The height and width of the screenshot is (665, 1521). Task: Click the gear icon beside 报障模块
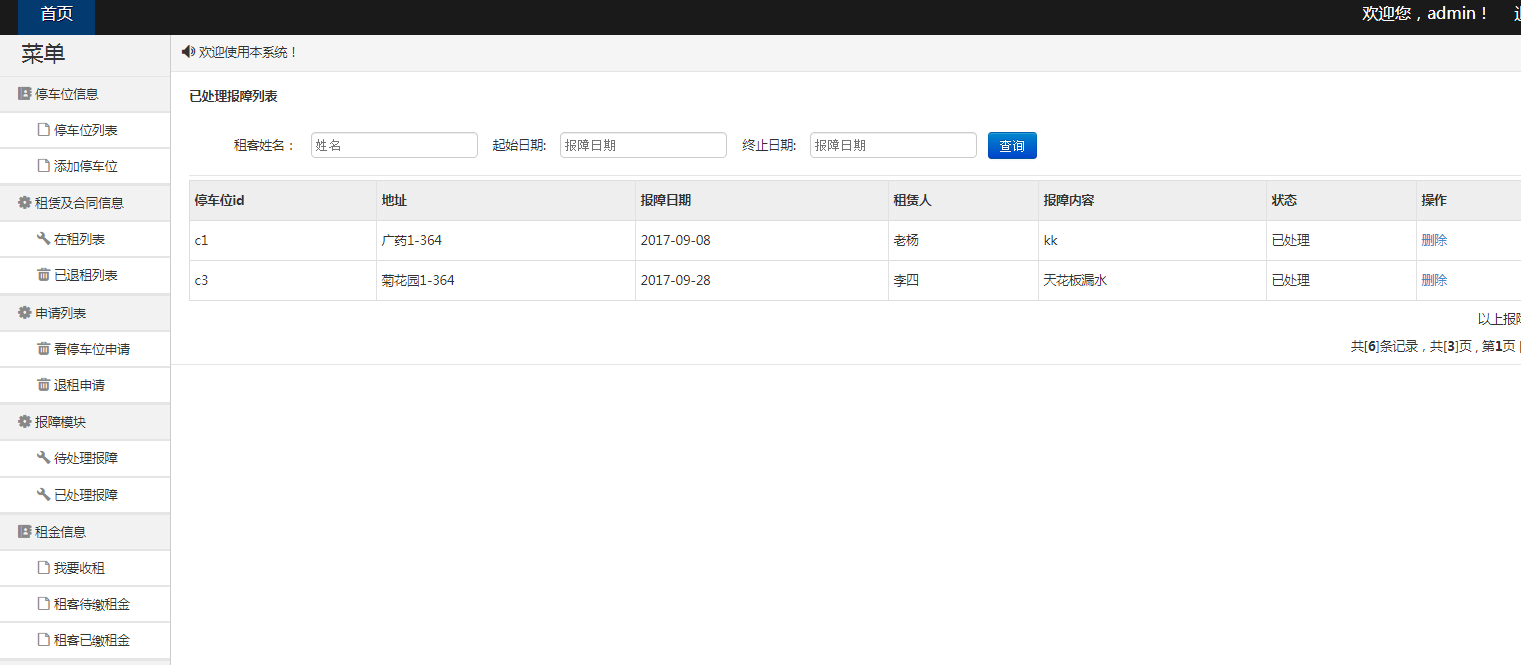(25, 422)
